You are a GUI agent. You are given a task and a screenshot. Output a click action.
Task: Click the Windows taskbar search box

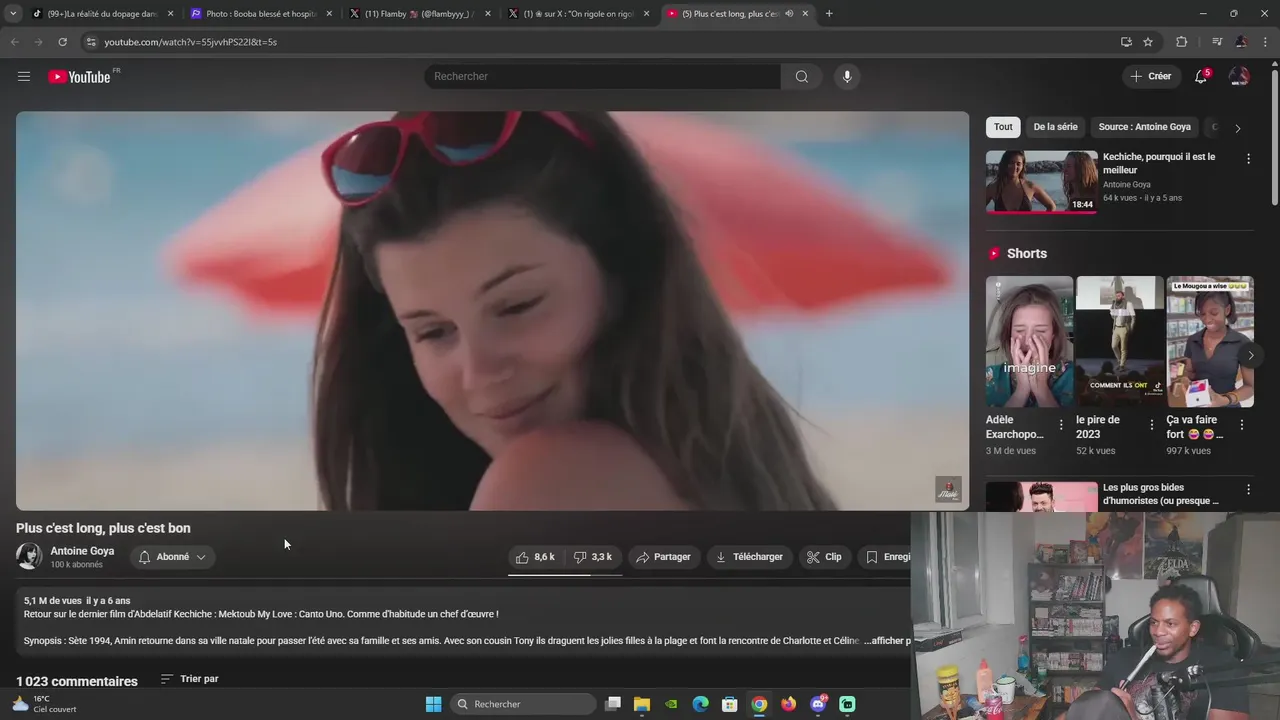coord(525,704)
